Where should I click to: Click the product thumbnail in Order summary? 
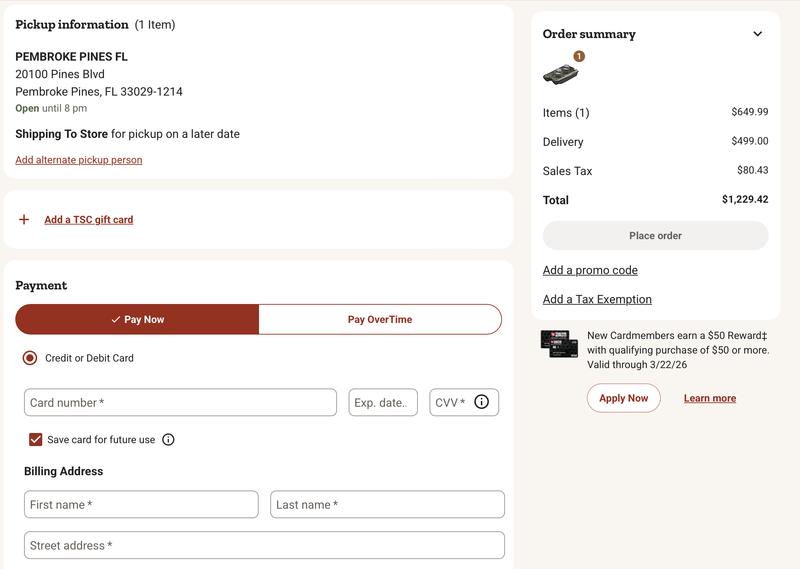pos(561,72)
